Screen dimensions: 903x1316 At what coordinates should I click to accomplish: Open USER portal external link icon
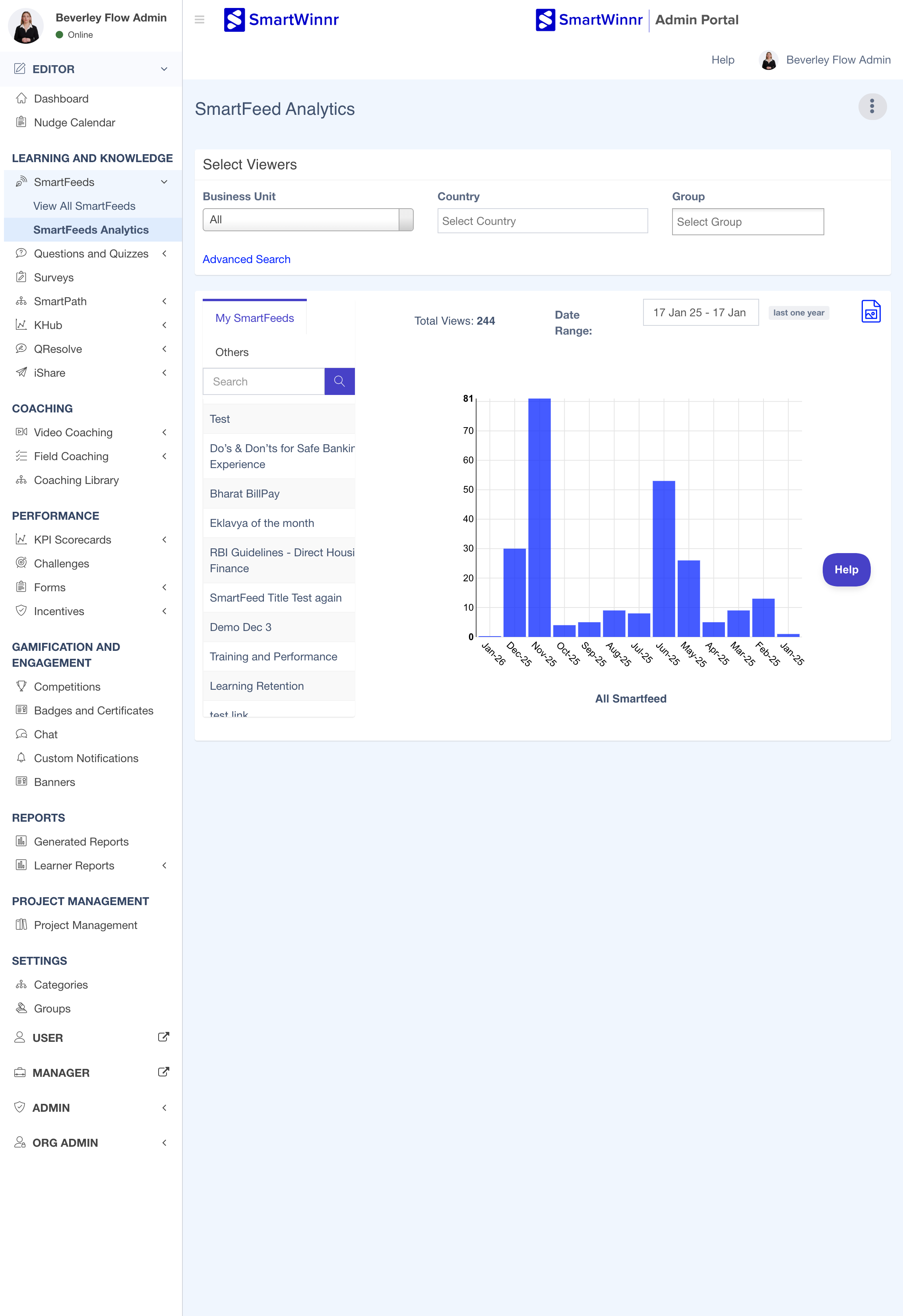[x=163, y=1037]
